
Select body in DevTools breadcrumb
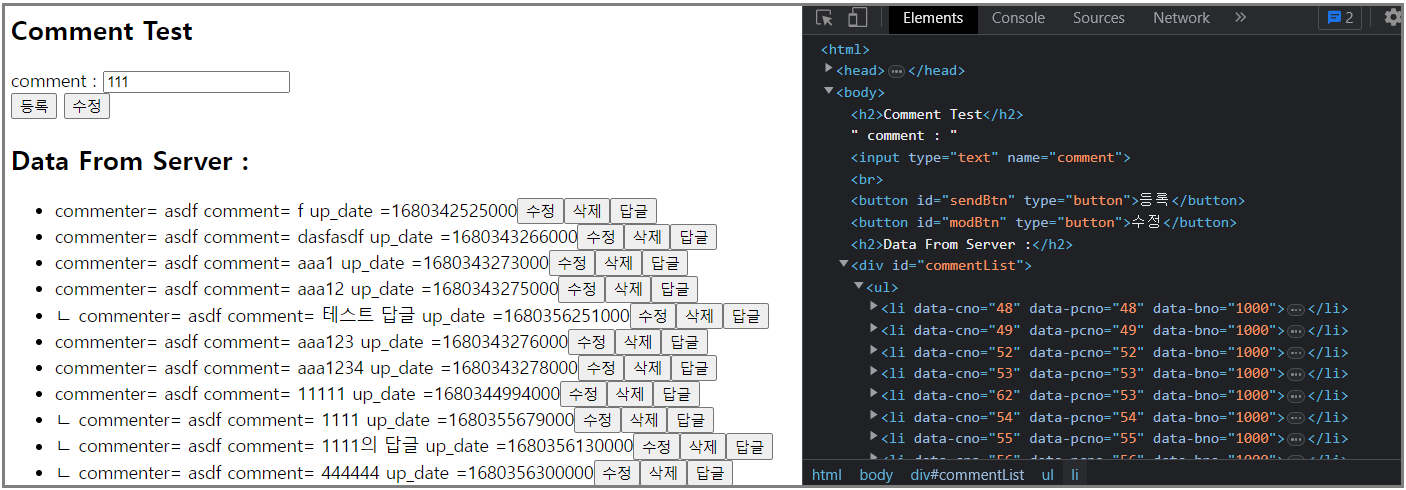click(x=876, y=475)
